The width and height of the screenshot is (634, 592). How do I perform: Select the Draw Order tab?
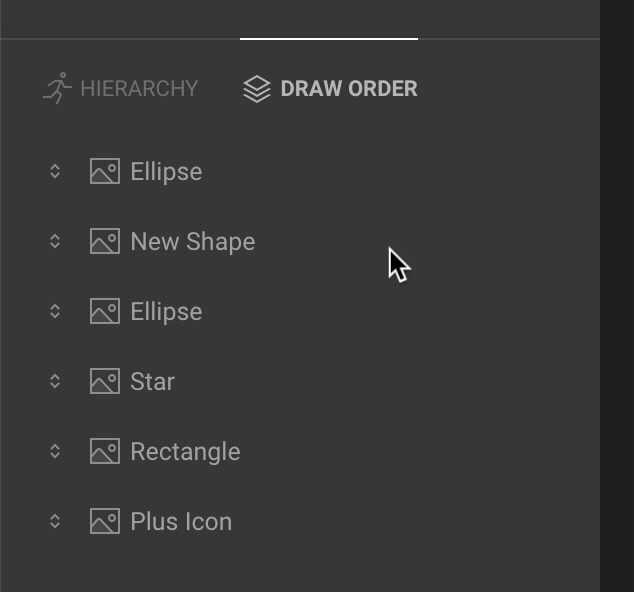point(330,89)
